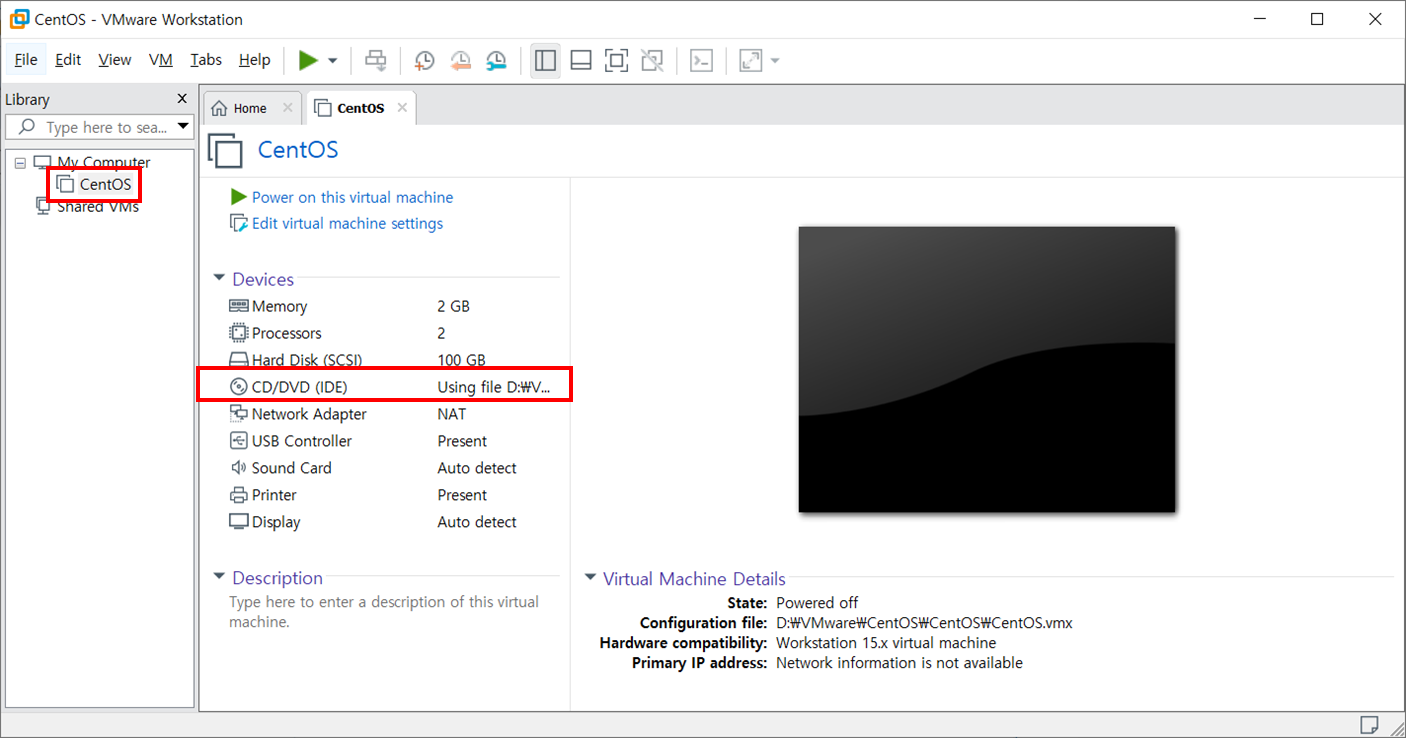The width and height of the screenshot is (1406, 738).
Task: Open the File menu
Action: pos(26,60)
